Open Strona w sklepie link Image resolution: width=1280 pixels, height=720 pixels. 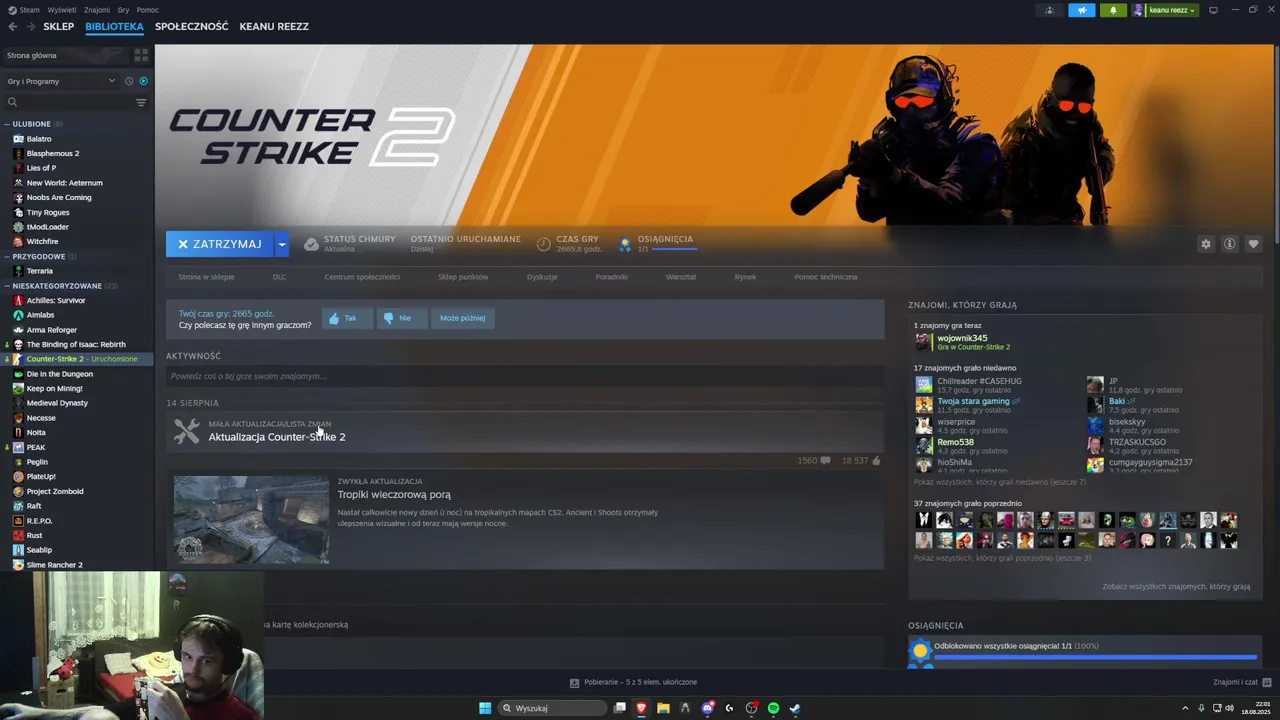(x=206, y=277)
